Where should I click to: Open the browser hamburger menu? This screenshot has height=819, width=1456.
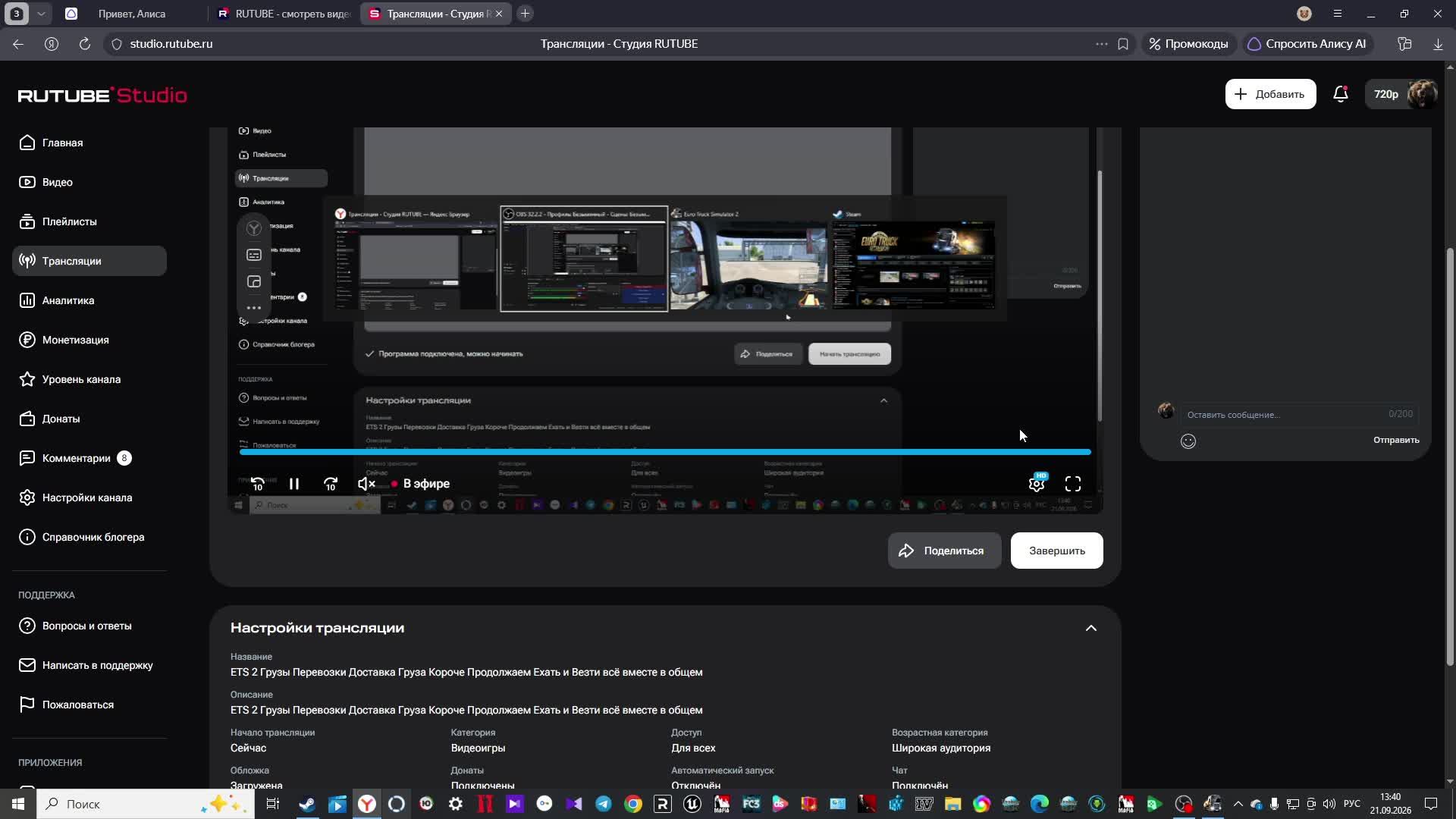point(1338,14)
